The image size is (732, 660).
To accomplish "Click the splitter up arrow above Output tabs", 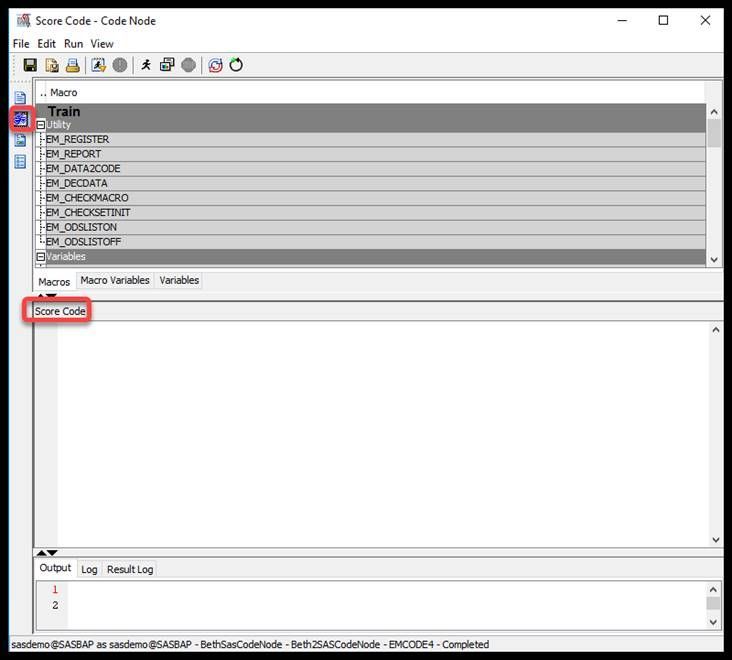I will point(42,553).
